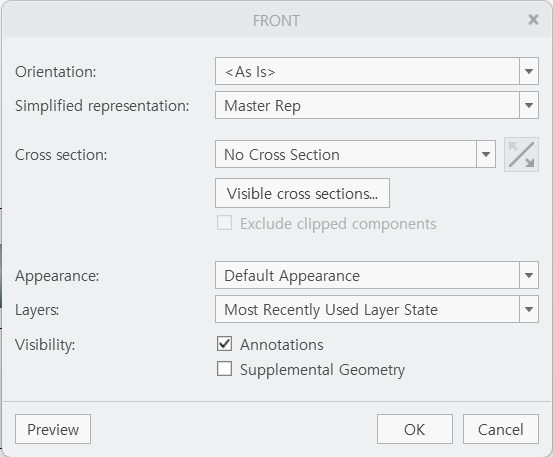
Task: Confirm with the OK button
Action: coord(415,429)
